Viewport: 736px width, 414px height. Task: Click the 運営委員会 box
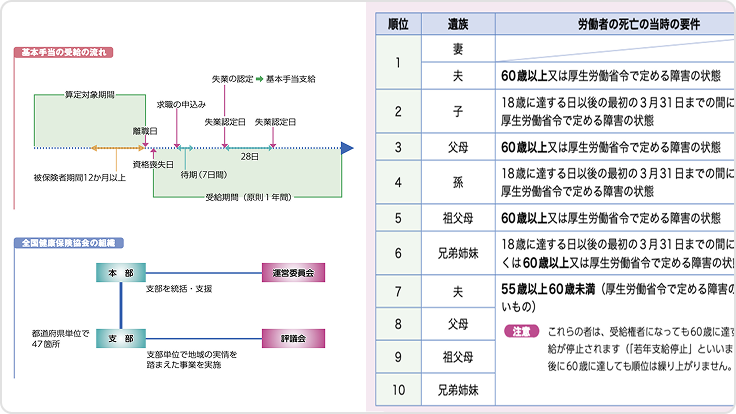click(x=294, y=272)
